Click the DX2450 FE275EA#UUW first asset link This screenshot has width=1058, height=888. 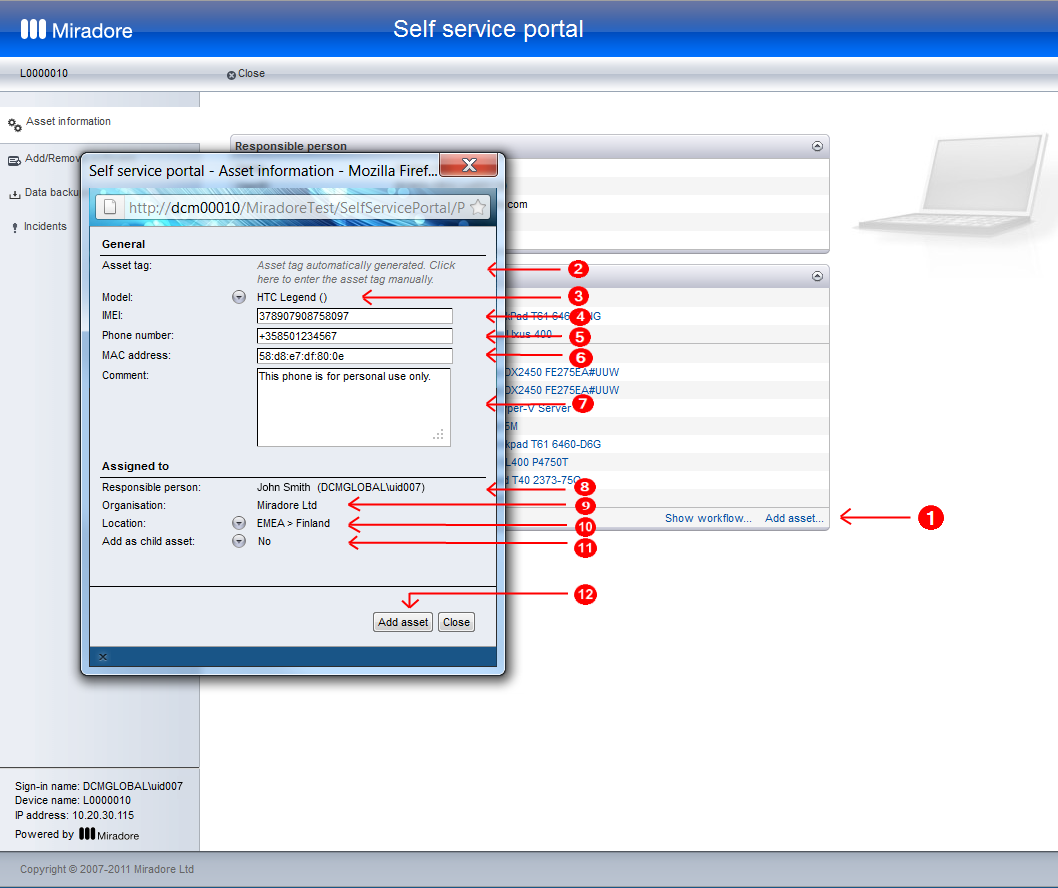pyautogui.click(x=561, y=372)
